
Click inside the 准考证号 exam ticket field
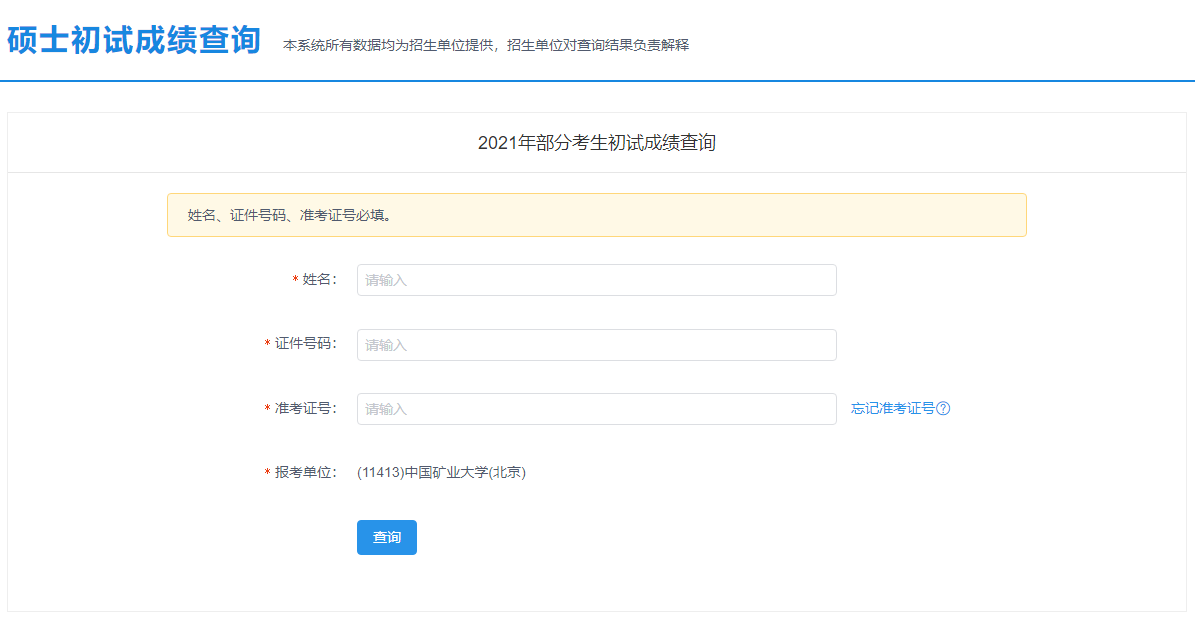pyautogui.click(x=596, y=408)
